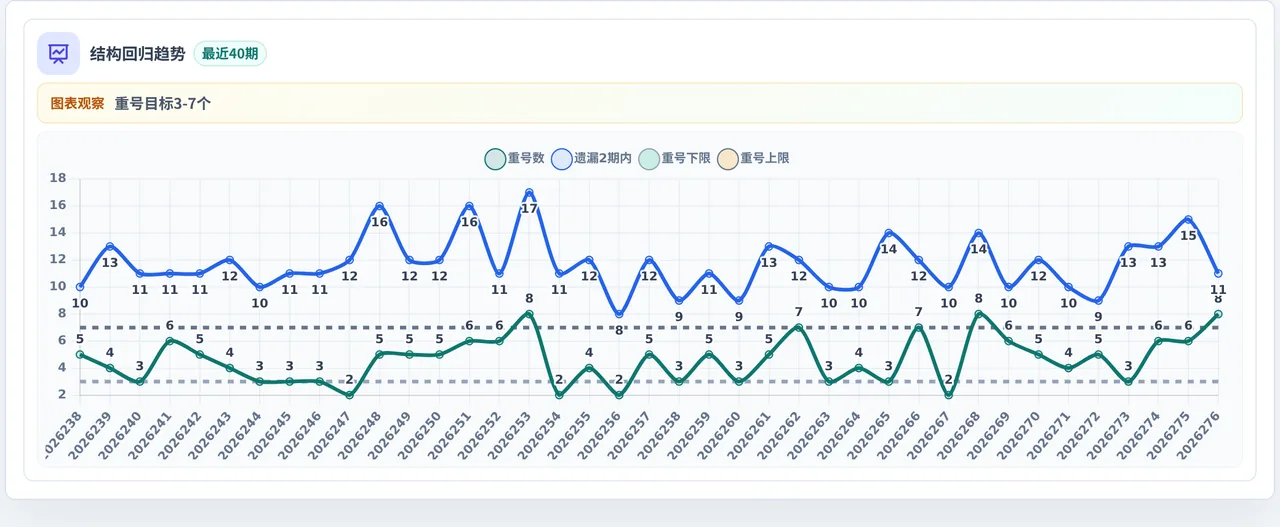Select green point 4 at period 2026264
The width and height of the screenshot is (1280, 527).
859,368
